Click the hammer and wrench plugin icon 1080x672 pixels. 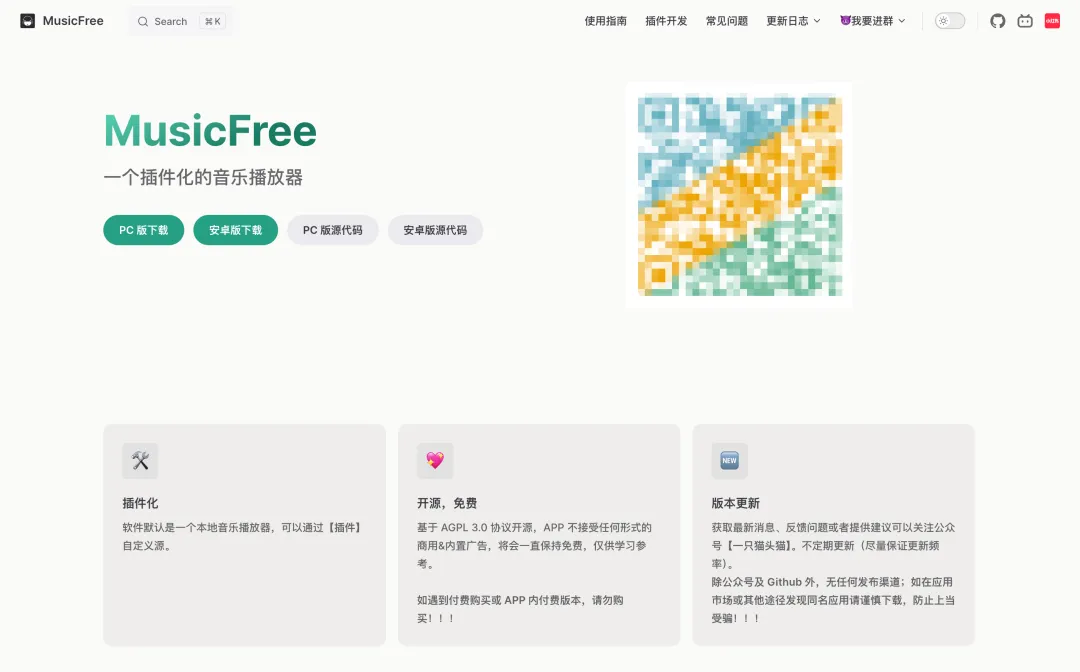(x=141, y=461)
